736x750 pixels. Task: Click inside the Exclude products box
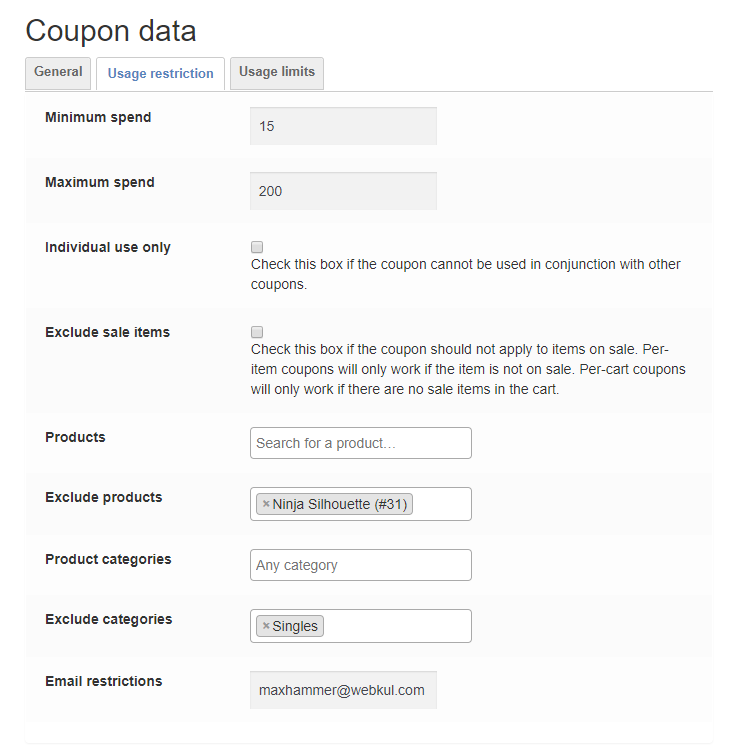[x=440, y=505]
